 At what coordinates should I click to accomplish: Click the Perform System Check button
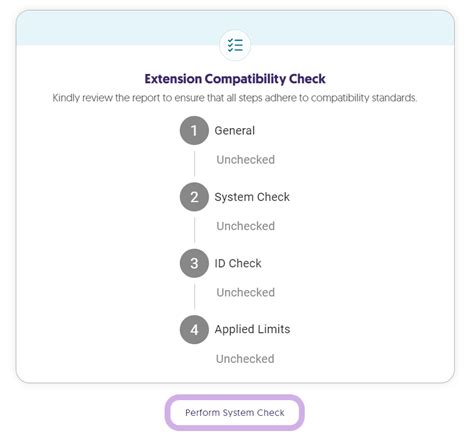[235, 413]
